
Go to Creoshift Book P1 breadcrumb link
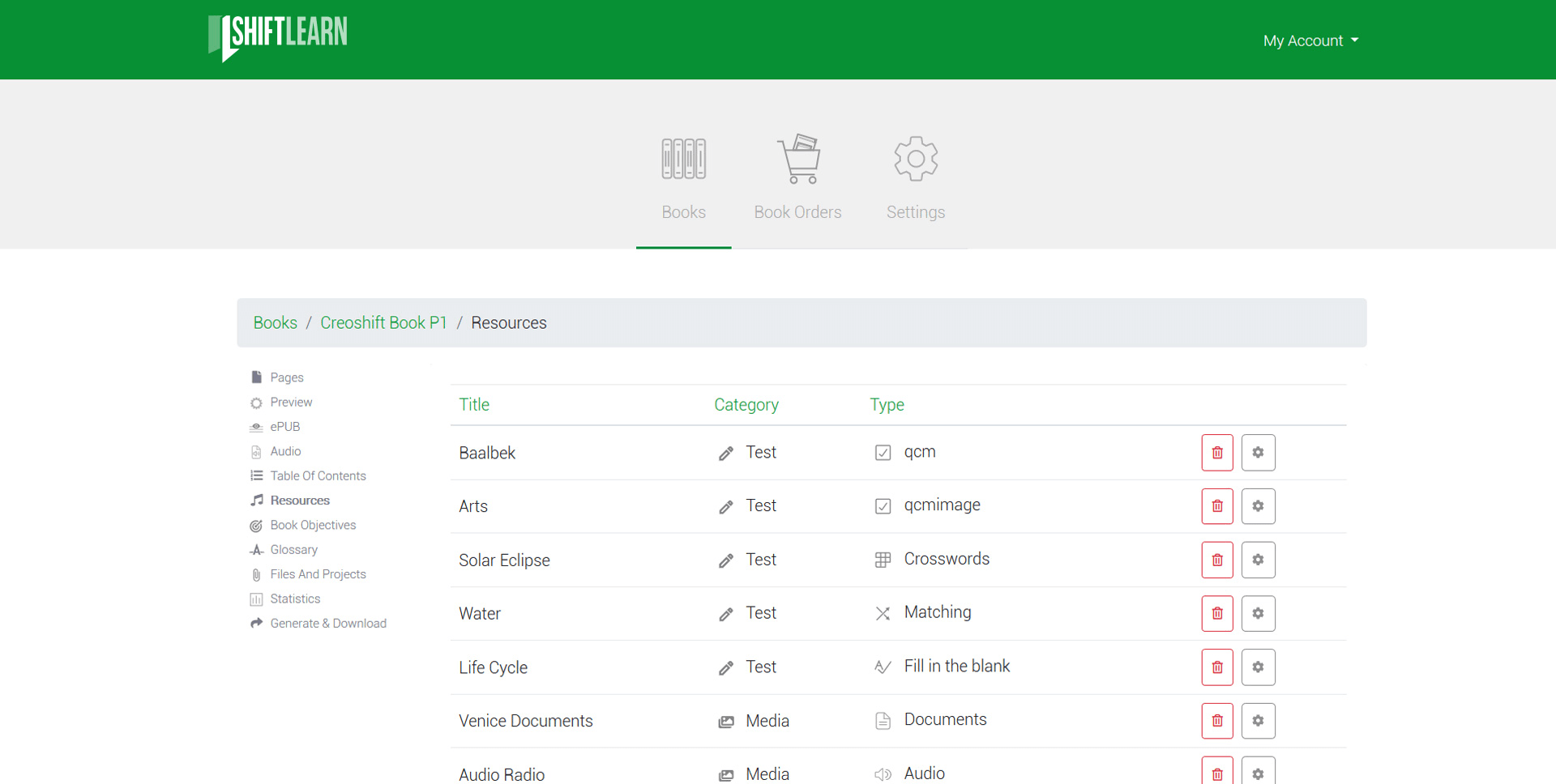click(x=383, y=322)
